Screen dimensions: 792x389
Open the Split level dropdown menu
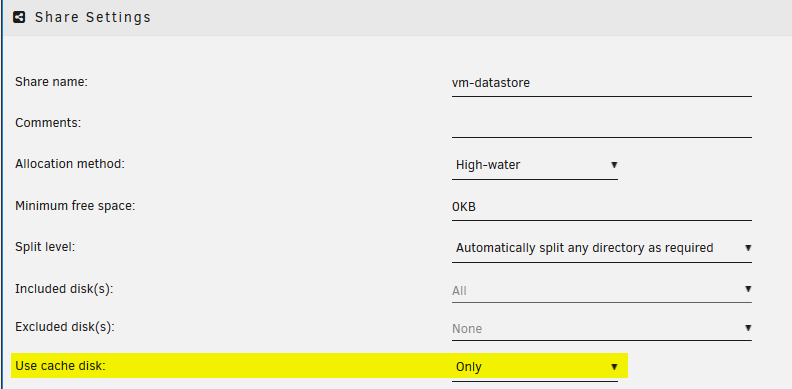click(x=602, y=248)
